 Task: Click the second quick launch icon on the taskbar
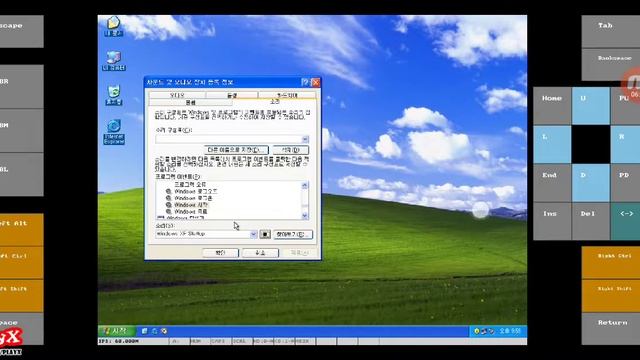(x=154, y=331)
